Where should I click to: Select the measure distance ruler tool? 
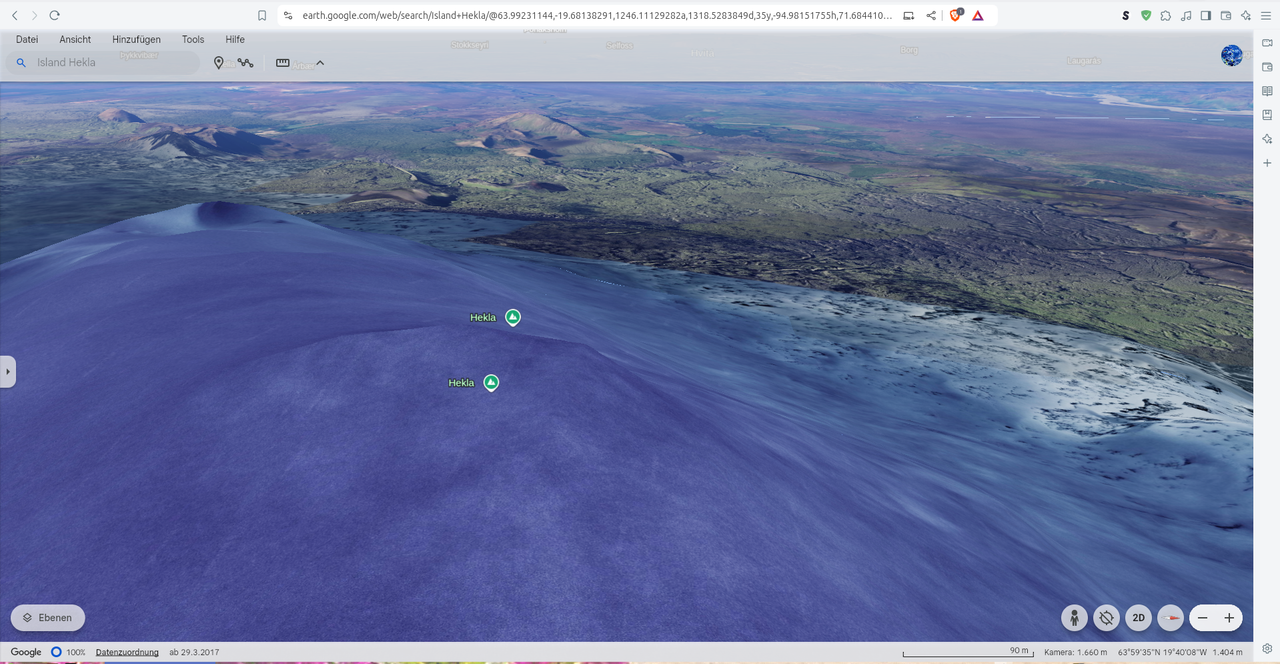coord(283,63)
